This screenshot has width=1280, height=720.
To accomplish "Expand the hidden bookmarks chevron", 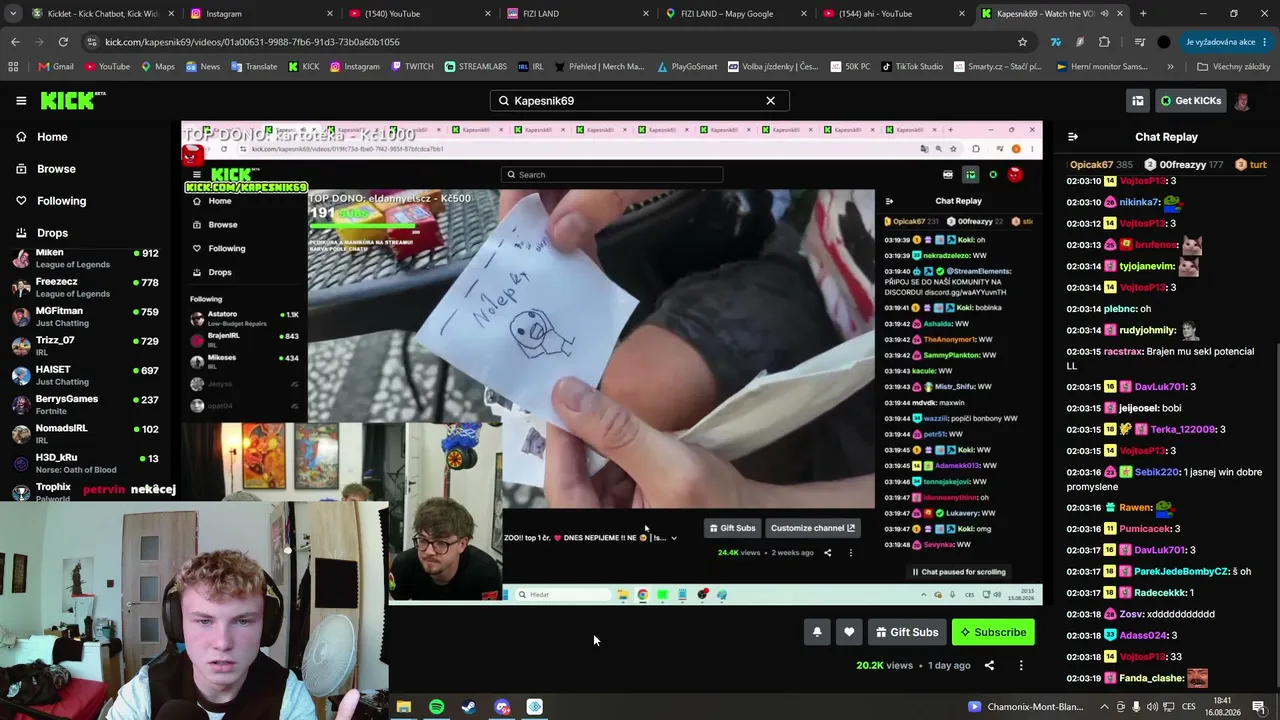I will (1170, 67).
